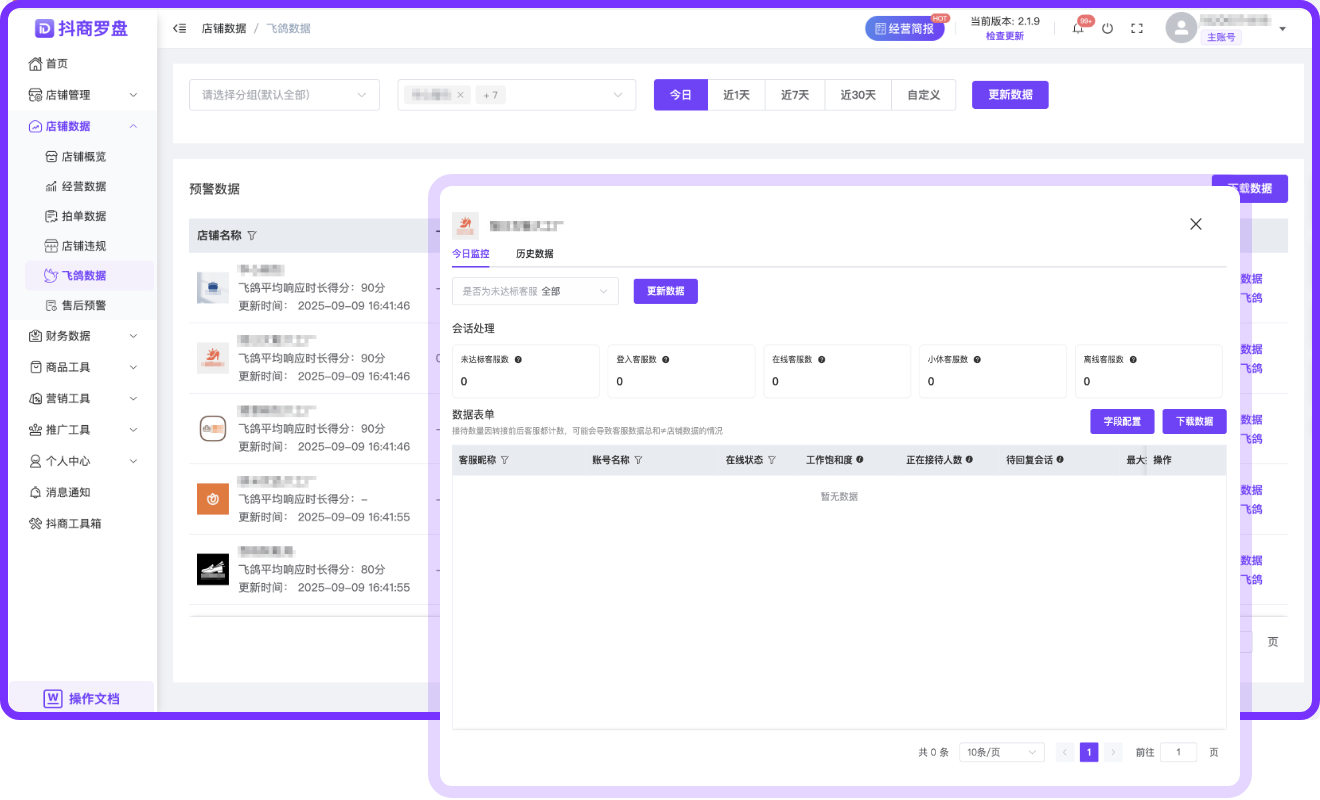The height and width of the screenshot is (800, 1320).
Task: Click filter icon beside 在线状态 column
Action: pyautogui.click(x=772, y=460)
